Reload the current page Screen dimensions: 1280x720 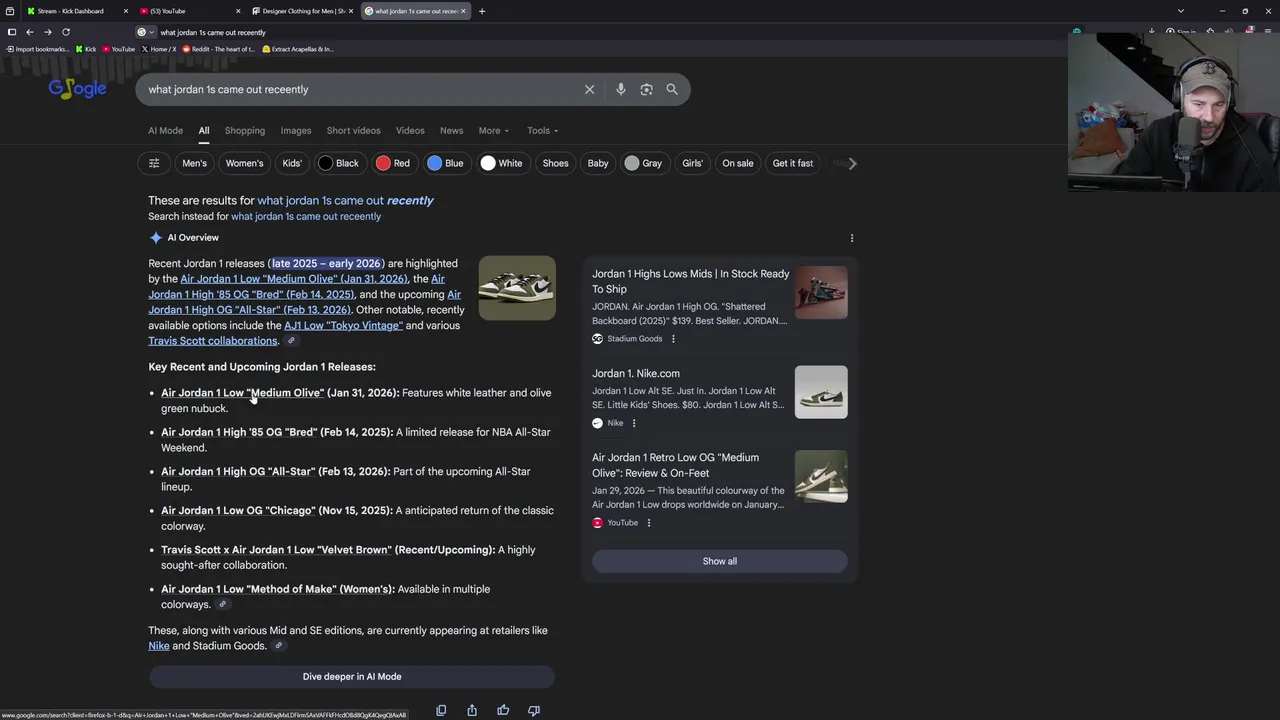[66, 32]
